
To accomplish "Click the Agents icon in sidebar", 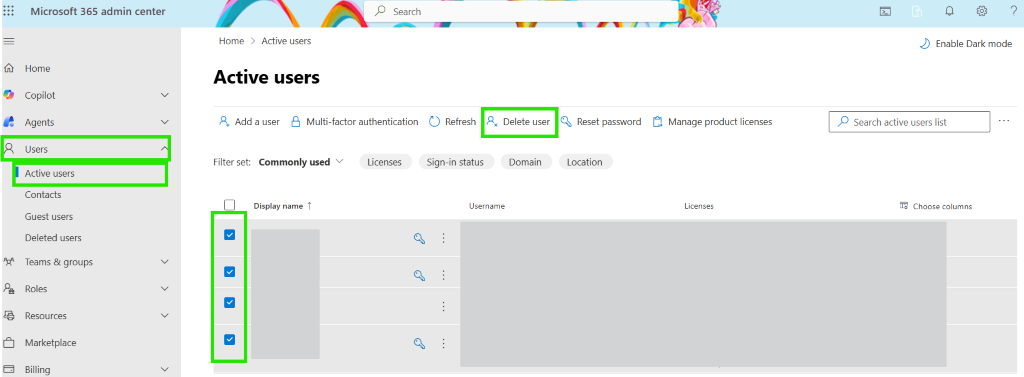I will click(x=9, y=122).
